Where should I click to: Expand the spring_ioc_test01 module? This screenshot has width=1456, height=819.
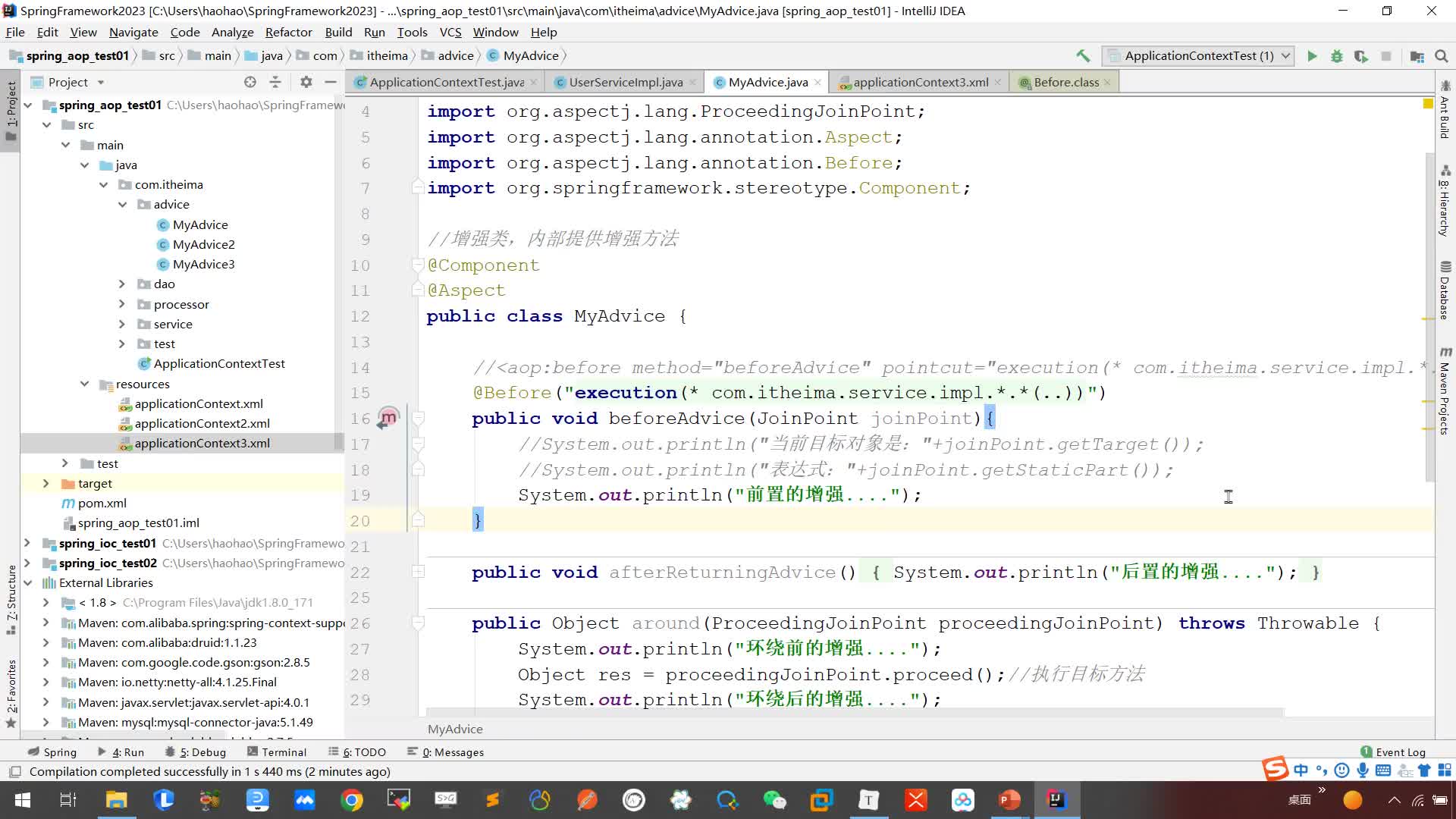pyautogui.click(x=28, y=543)
